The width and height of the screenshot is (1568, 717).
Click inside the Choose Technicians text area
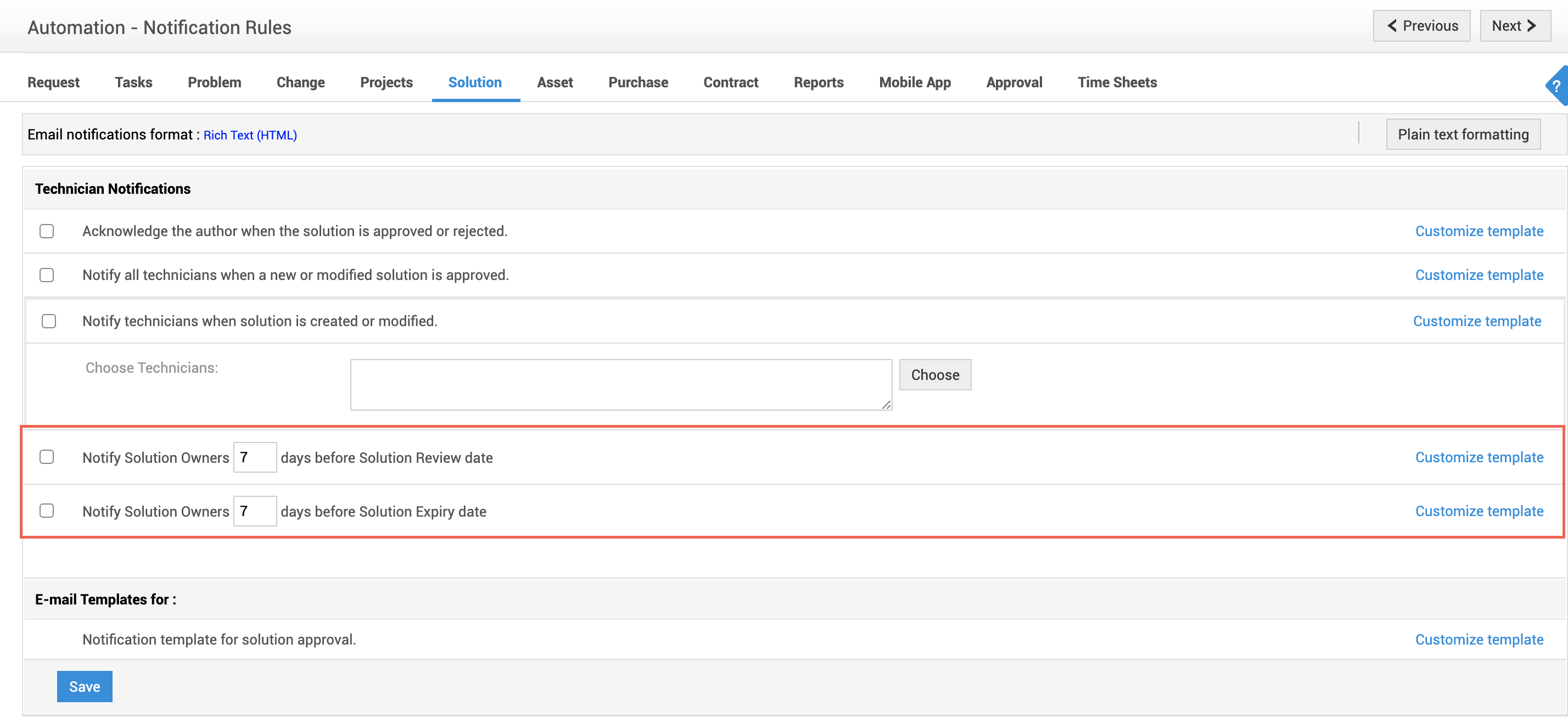click(621, 385)
